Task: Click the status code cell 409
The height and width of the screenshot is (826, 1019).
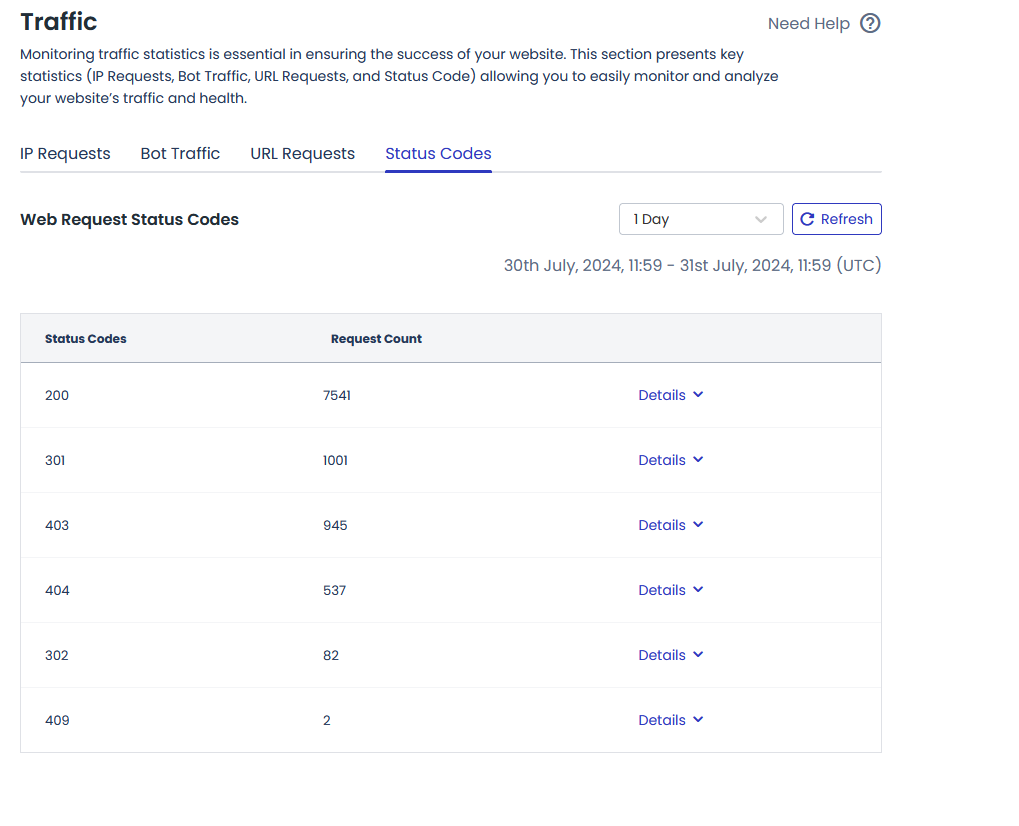Action: (57, 720)
